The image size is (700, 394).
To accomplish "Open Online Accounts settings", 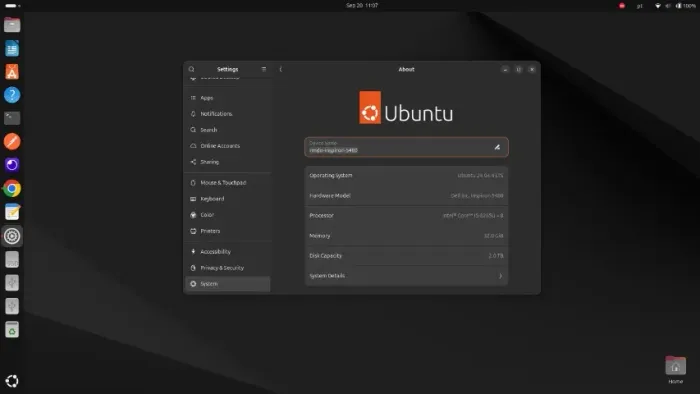I will pyautogui.click(x=228, y=146).
